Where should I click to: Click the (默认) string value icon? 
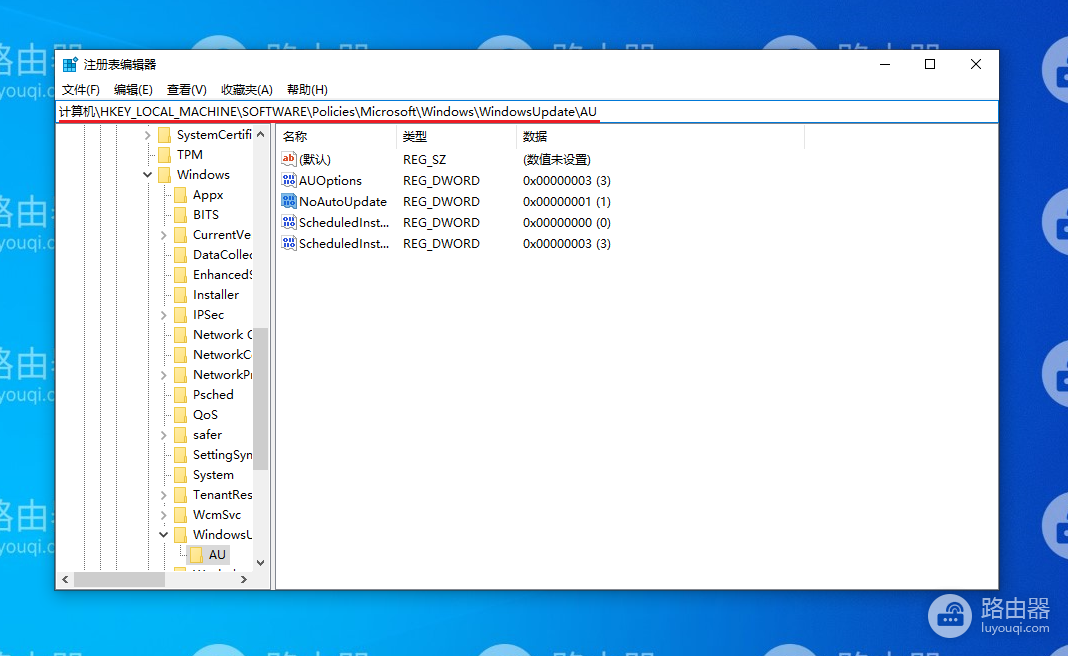(x=289, y=159)
